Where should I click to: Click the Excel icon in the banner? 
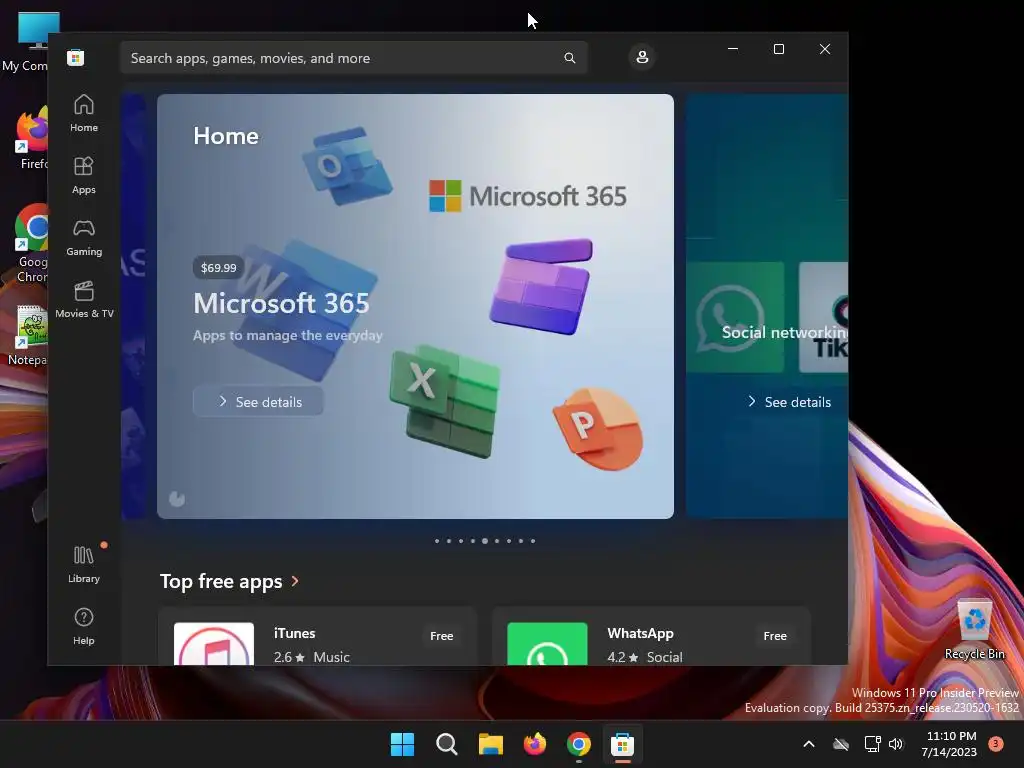[445, 401]
